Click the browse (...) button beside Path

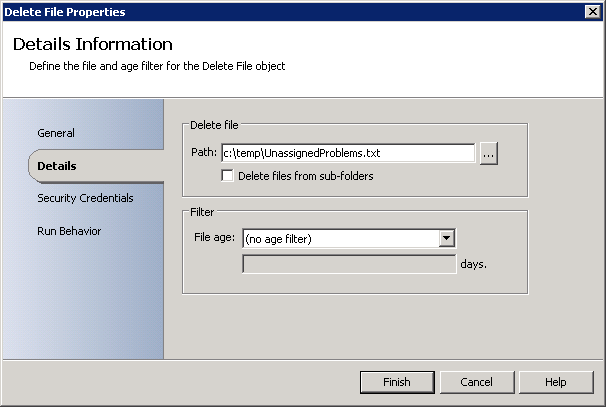(489, 154)
